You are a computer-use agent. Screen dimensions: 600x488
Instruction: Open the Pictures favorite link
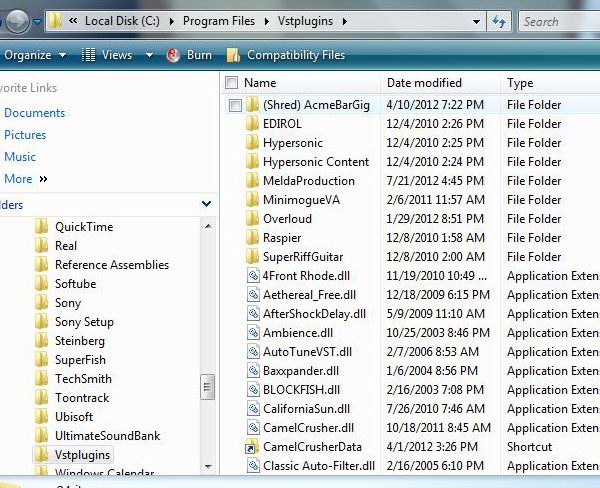click(x=25, y=135)
